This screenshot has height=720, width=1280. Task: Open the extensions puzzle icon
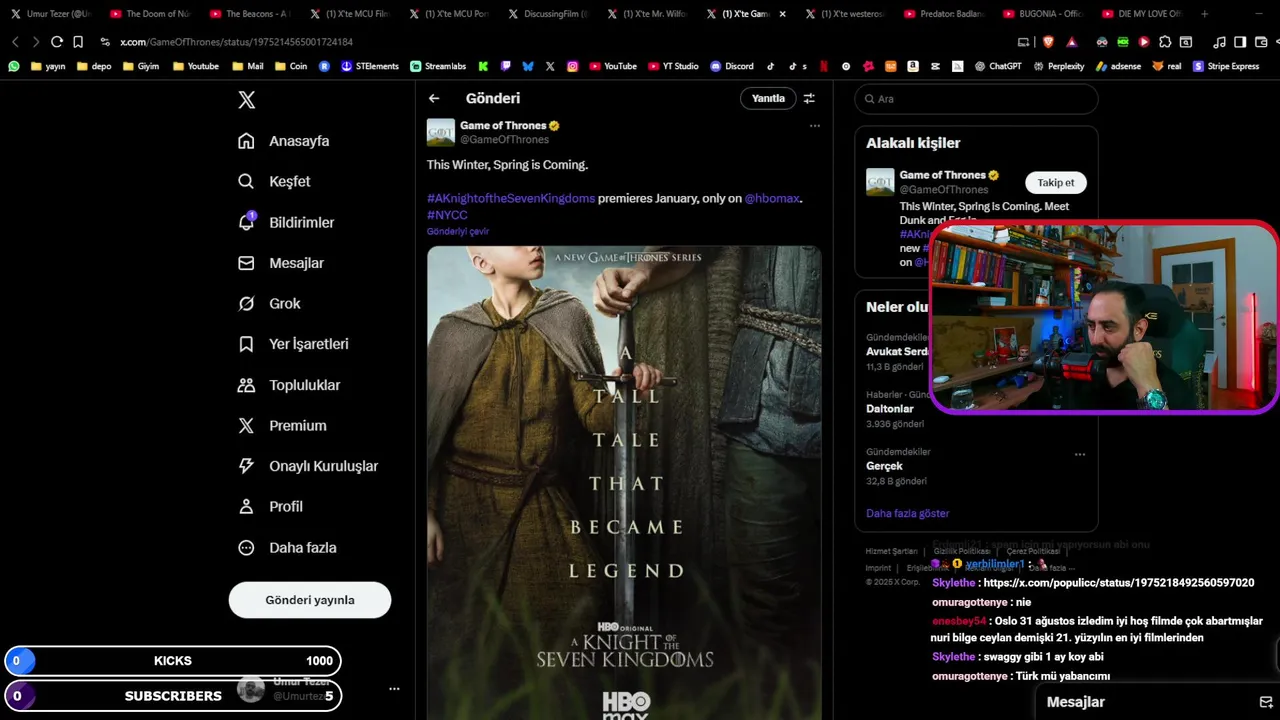(1165, 42)
